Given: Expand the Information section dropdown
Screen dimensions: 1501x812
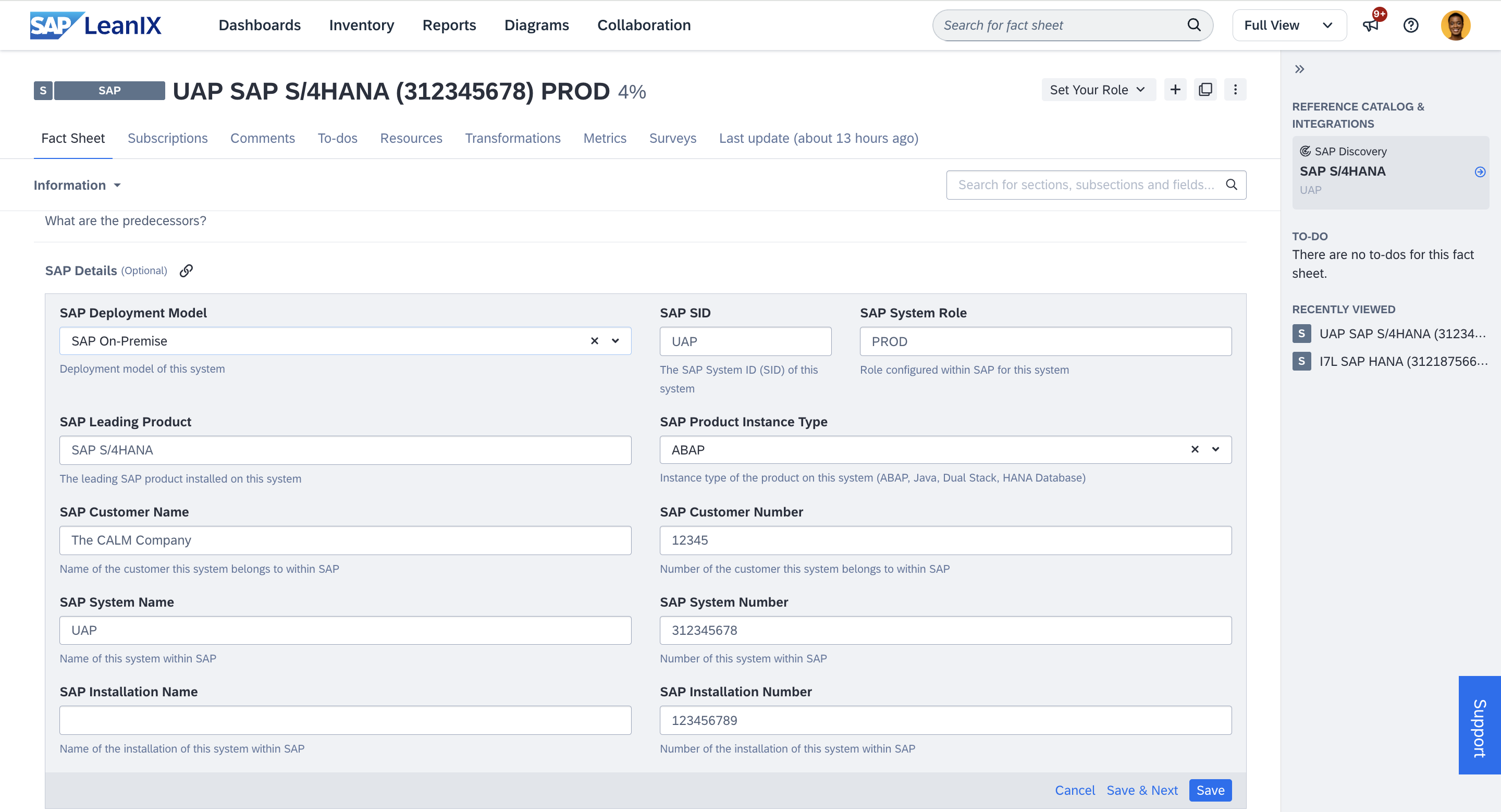Looking at the screenshot, I should click(x=77, y=185).
